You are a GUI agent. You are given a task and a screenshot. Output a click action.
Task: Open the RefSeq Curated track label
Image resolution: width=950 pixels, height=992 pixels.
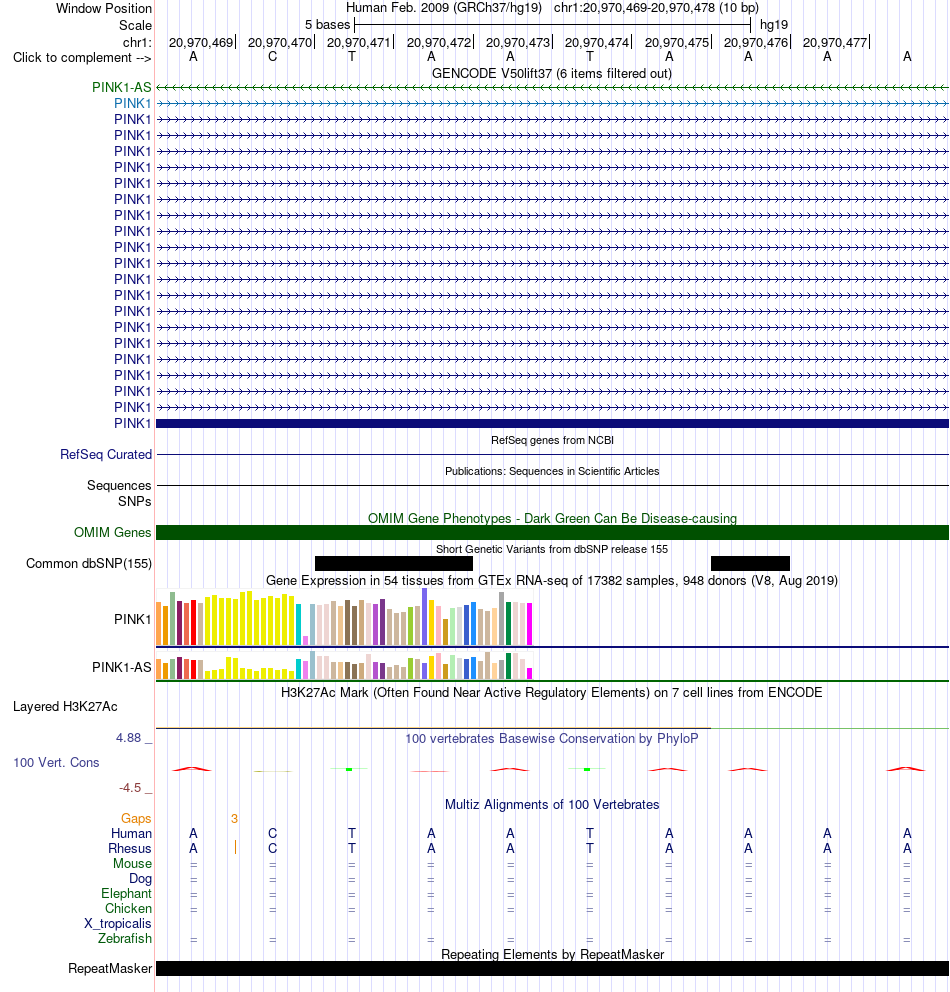pos(106,454)
